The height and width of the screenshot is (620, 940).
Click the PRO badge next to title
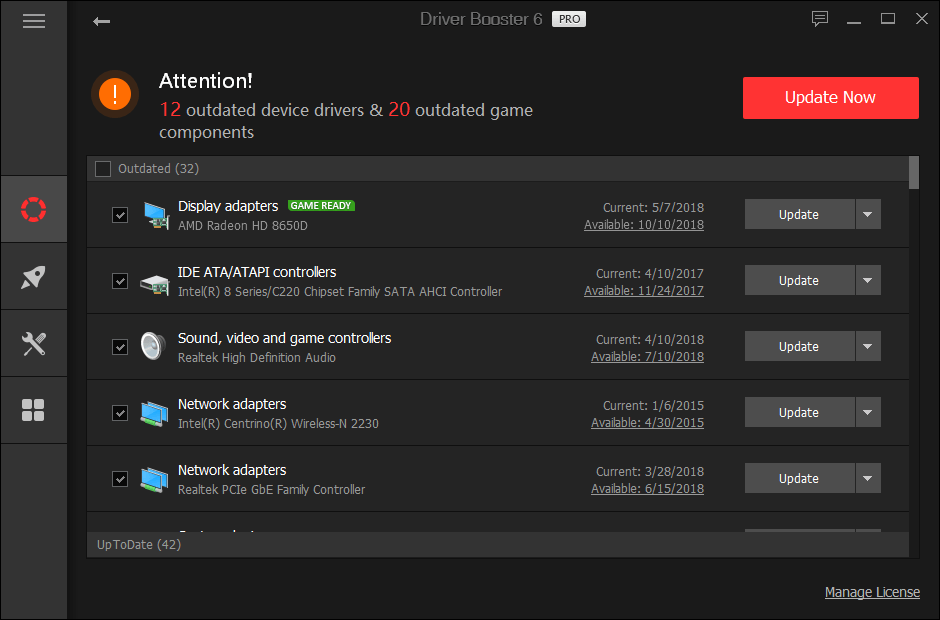coord(568,18)
